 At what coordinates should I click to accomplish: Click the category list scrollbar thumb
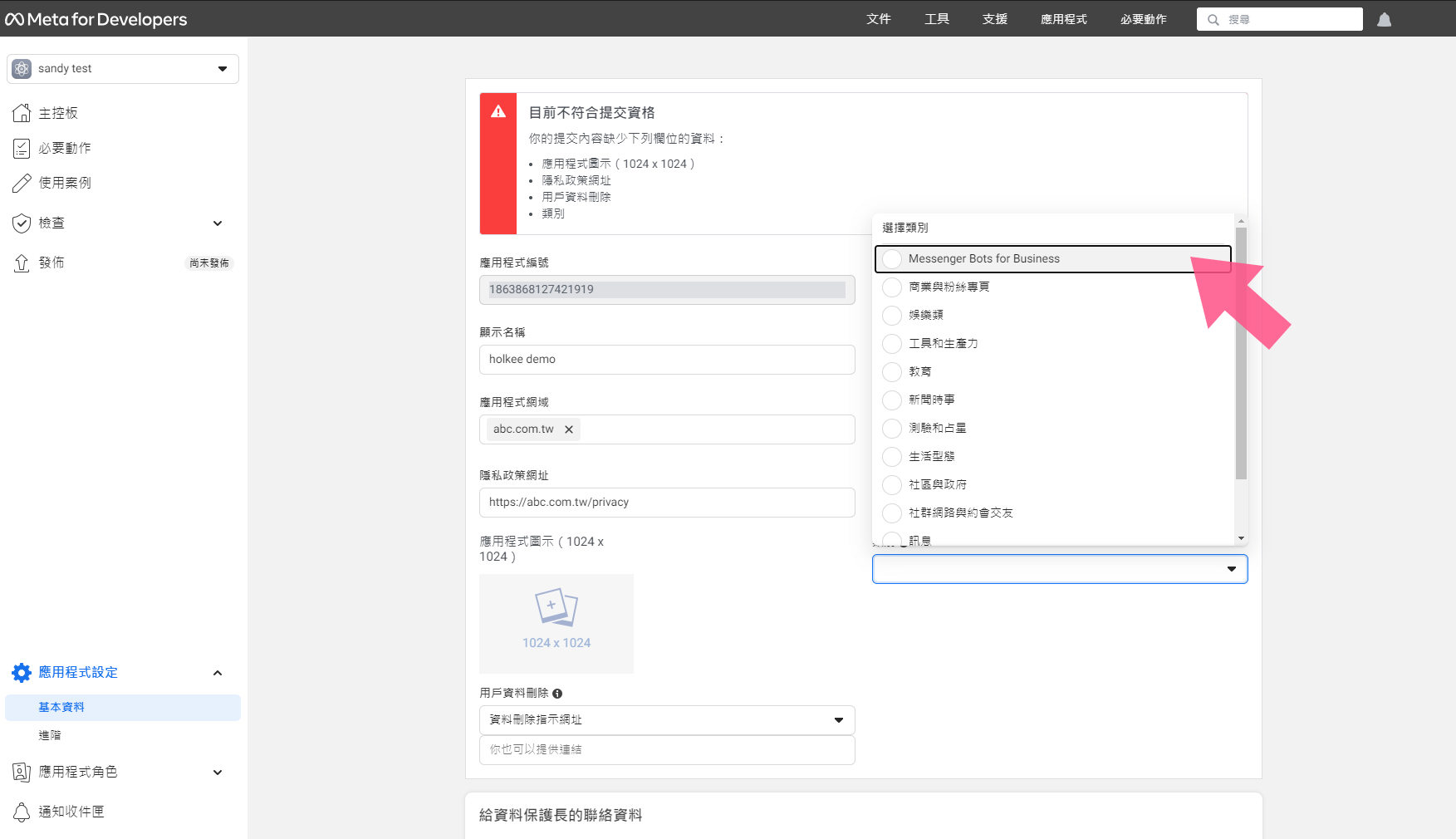pyautogui.click(x=1241, y=353)
